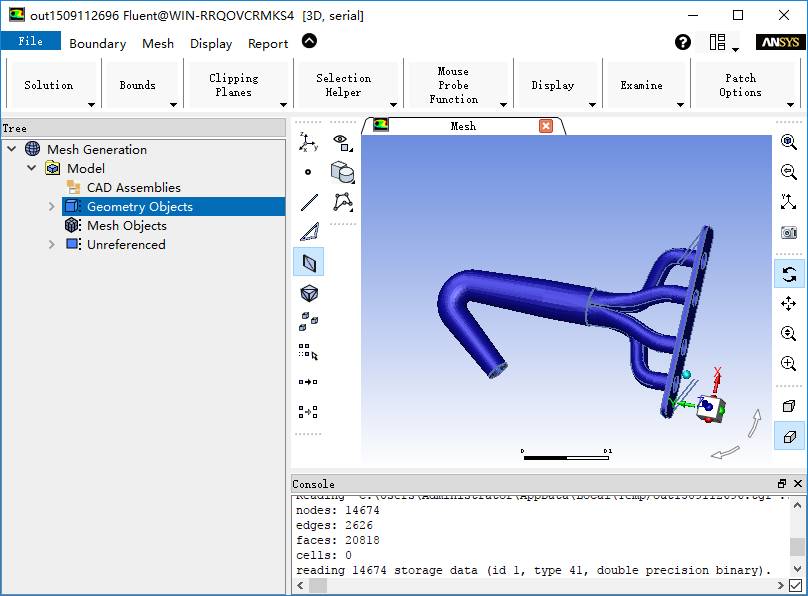Image resolution: width=808 pixels, height=596 pixels.
Task: Select the pan/translate view tool
Action: coord(788,304)
